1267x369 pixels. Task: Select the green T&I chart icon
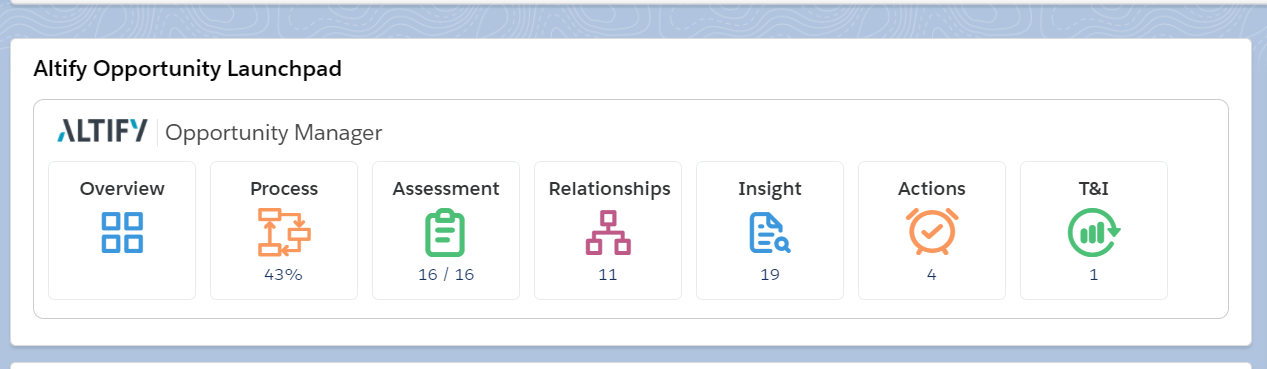(1094, 232)
